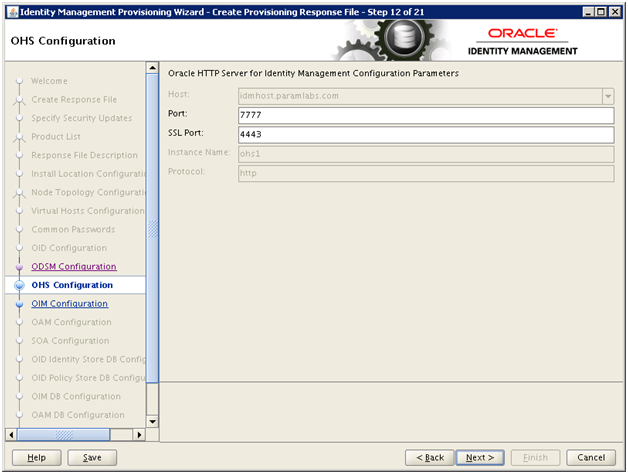
Task: Click the sidebar scroll left arrow
Action: click(11, 434)
